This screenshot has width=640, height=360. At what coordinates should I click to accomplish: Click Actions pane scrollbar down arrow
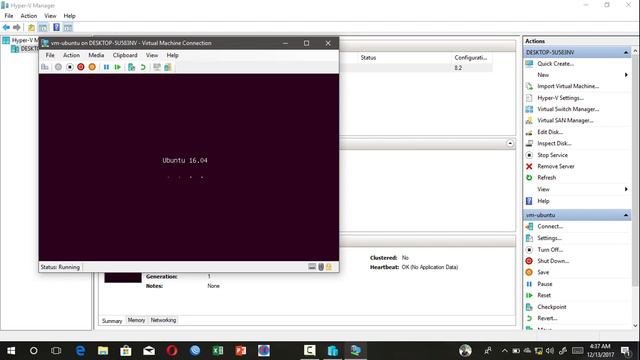pyautogui.click(x=635, y=325)
